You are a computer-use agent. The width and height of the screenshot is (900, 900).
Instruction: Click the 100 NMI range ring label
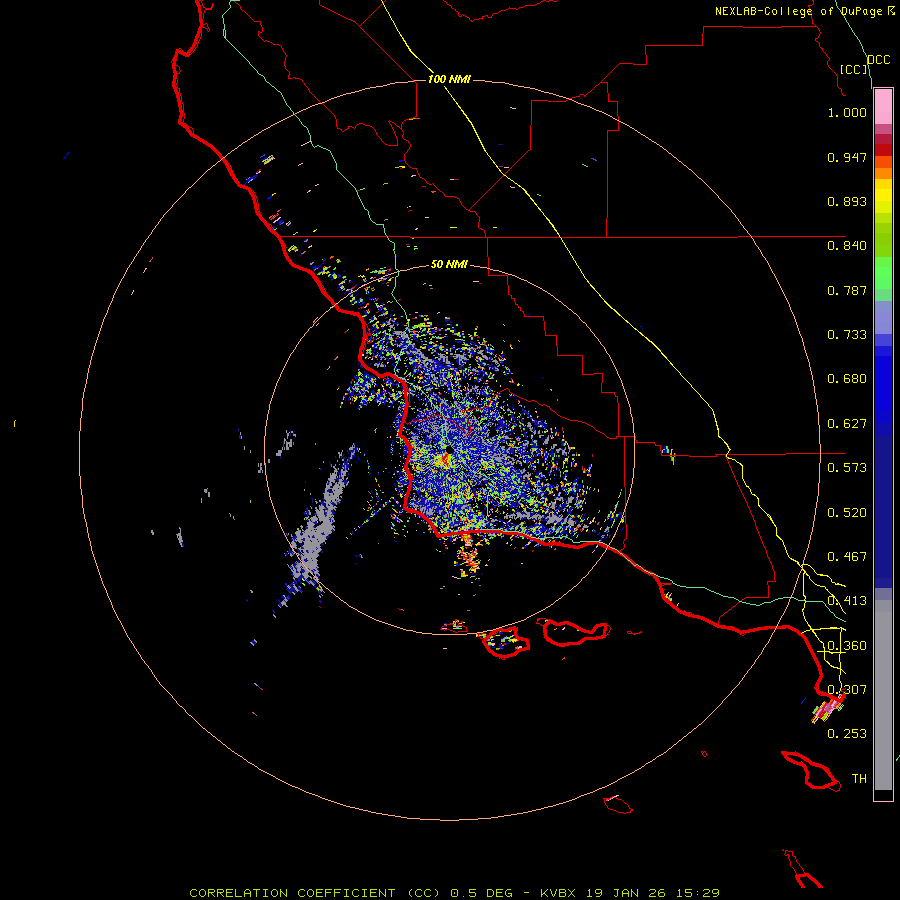point(449,79)
